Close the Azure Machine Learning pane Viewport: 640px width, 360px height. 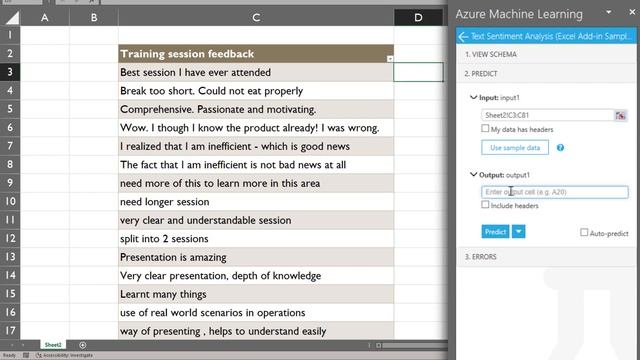(x=632, y=12)
